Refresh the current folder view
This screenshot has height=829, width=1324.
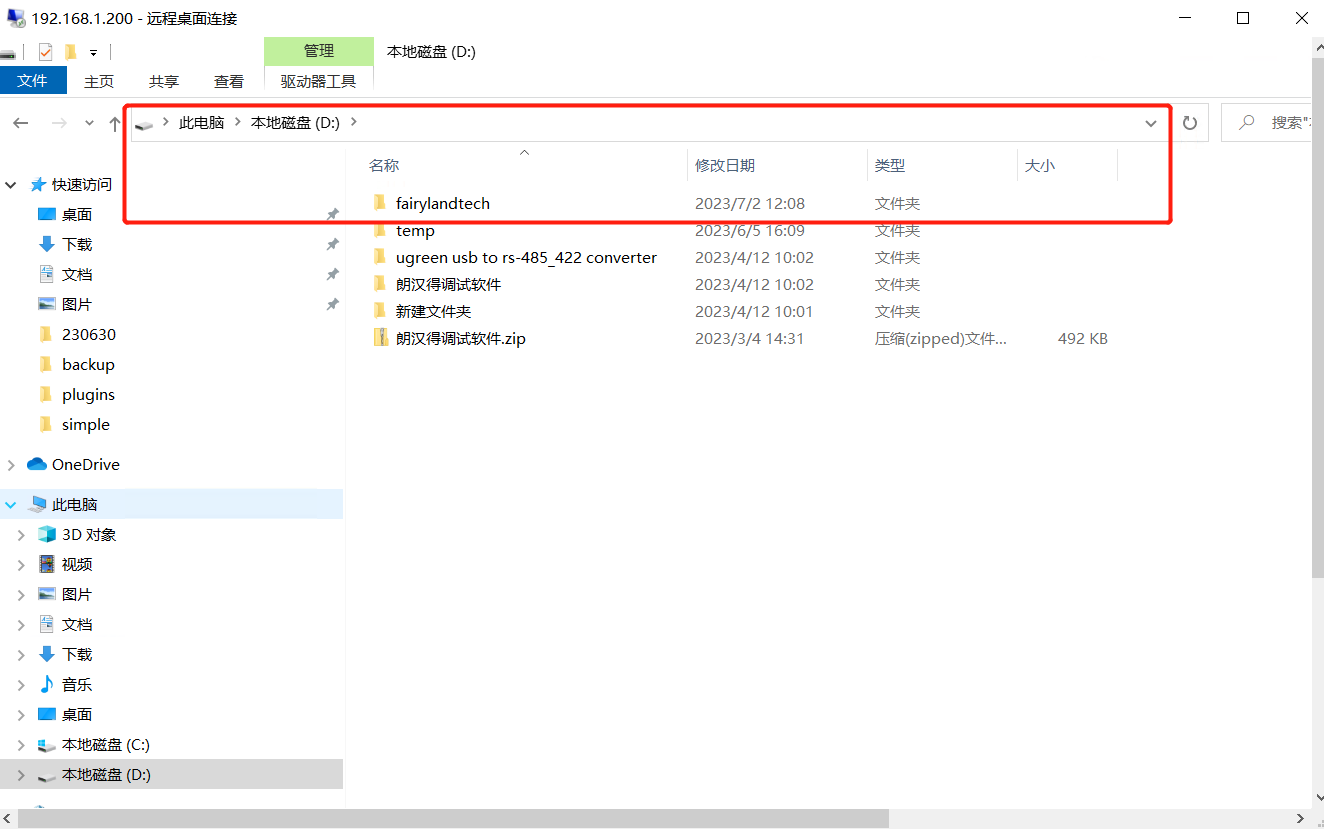(x=1189, y=123)
